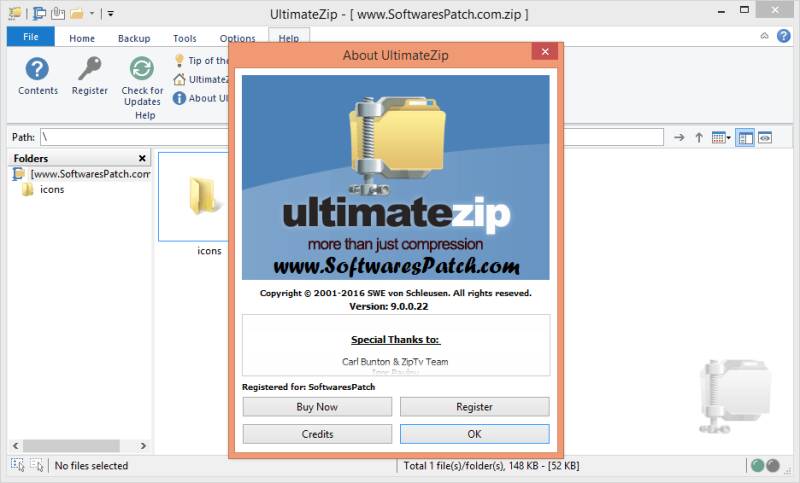Screen dimensions: 800x483
Task: Click the Version: 9.0.0.22 text
Action: (x=389, y=307)
